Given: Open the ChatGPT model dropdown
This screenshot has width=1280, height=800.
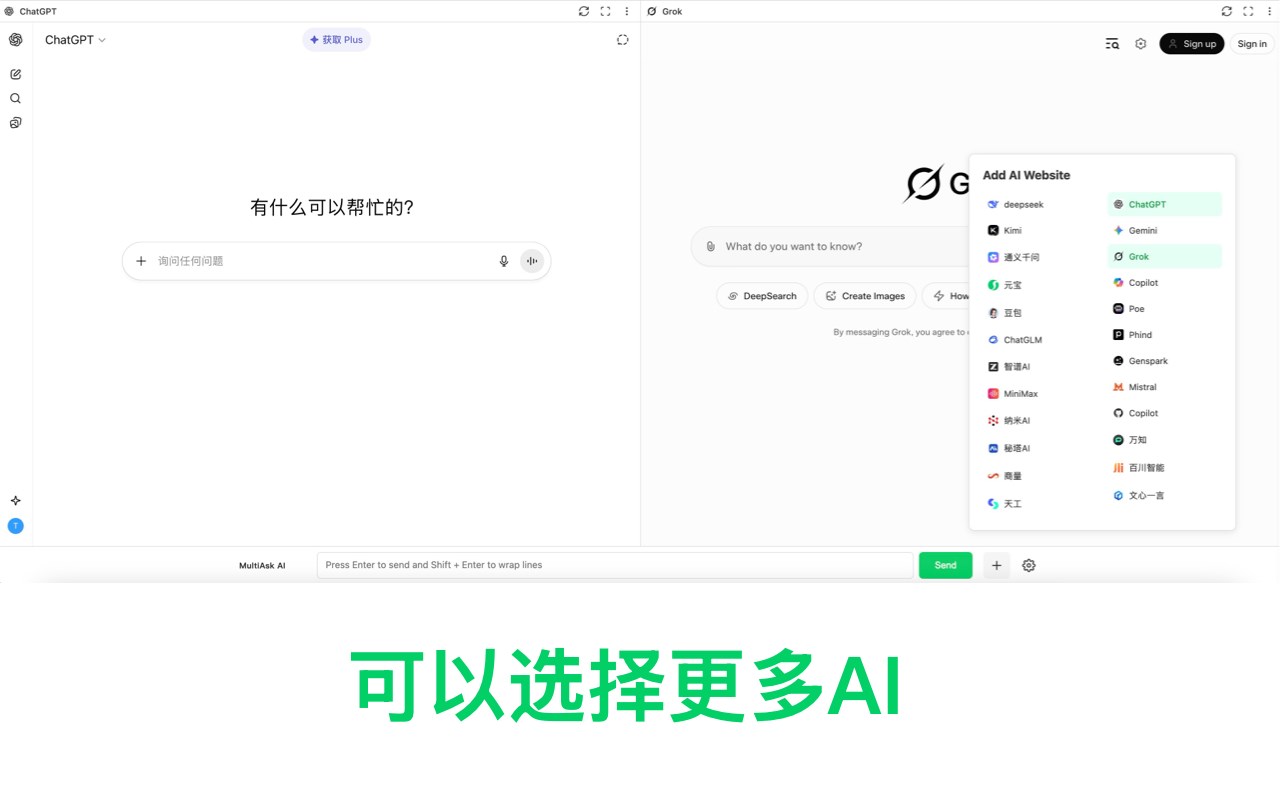Looking at the screenshot, I should 75,40.
